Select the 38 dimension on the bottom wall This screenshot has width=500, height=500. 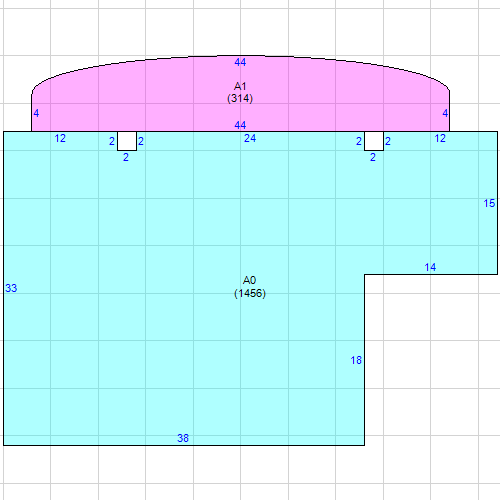183,438
